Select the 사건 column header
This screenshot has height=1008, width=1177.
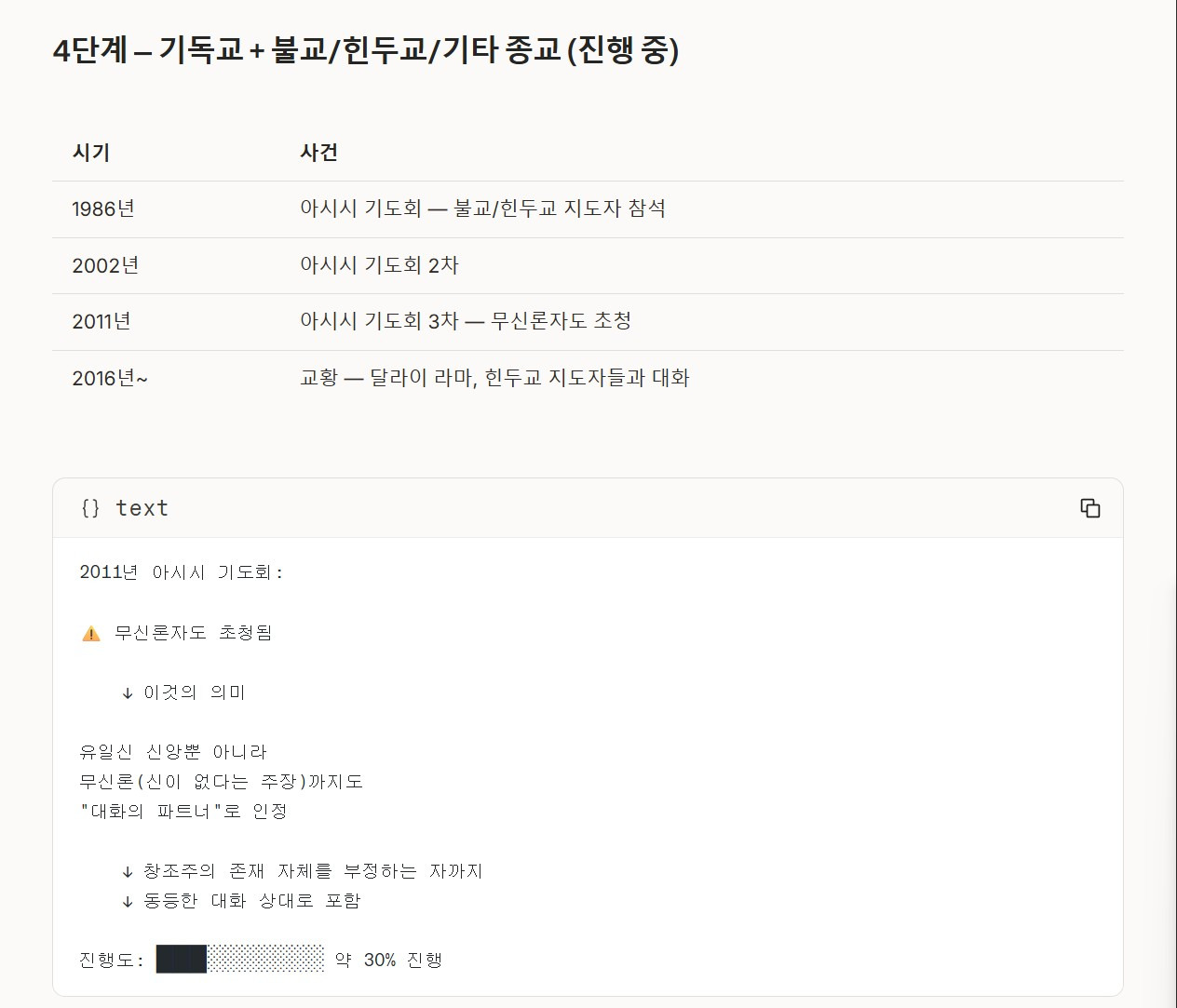(318, 153)
